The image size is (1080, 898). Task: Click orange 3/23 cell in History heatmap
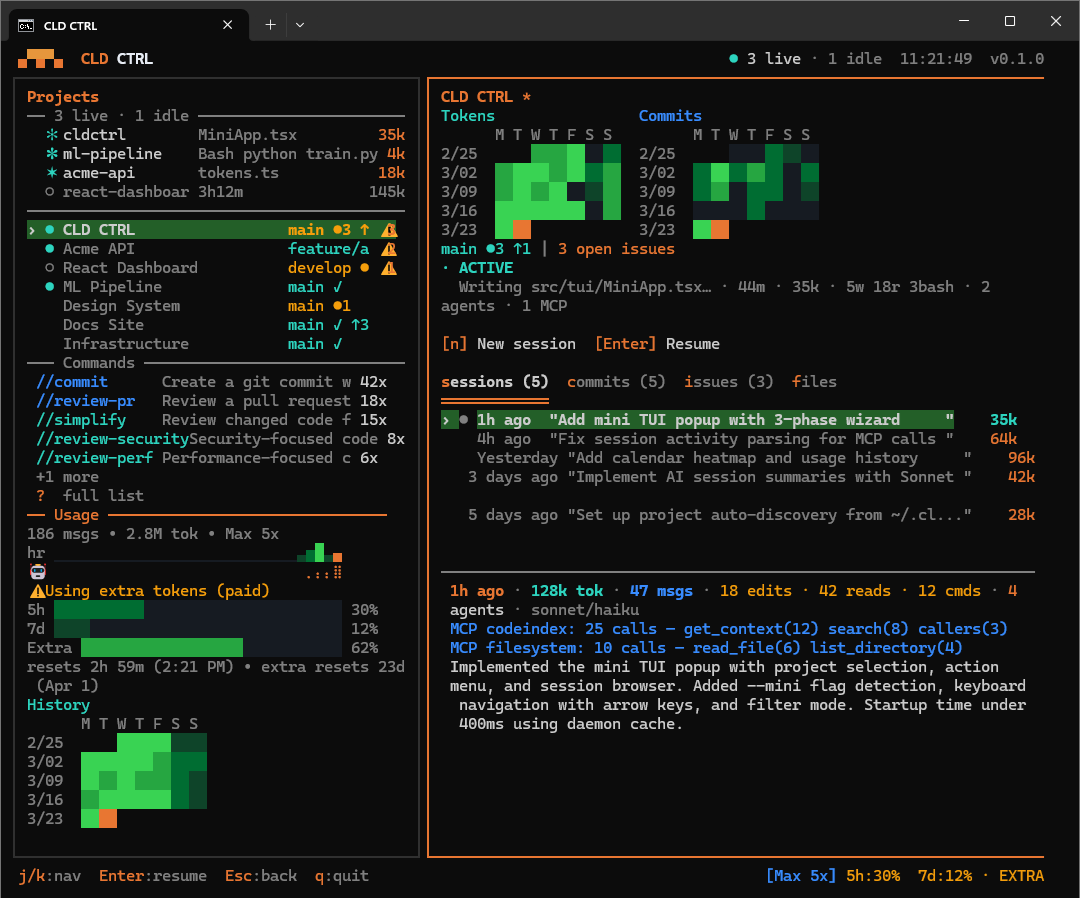click(108, 819)
